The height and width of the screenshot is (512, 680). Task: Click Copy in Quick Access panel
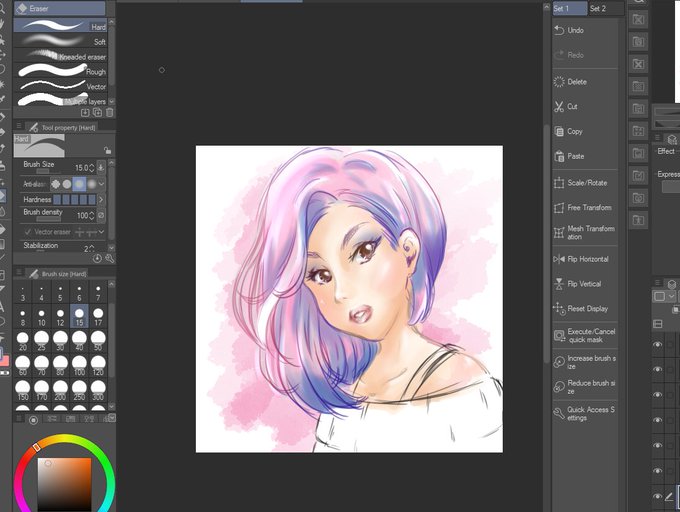pos(585,131)
